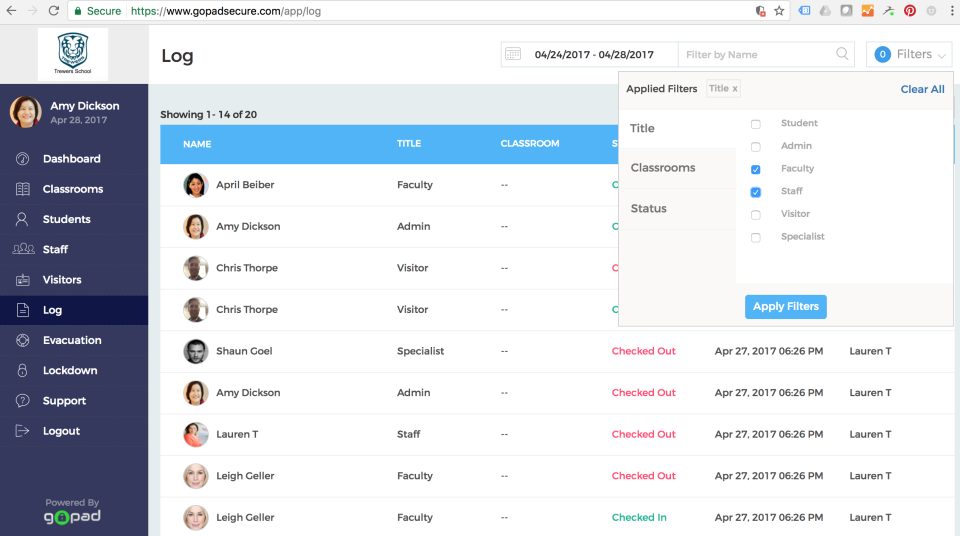The image size is (960, 536).
Task: Sort by the TITLE column header
Action: [408, 143]
